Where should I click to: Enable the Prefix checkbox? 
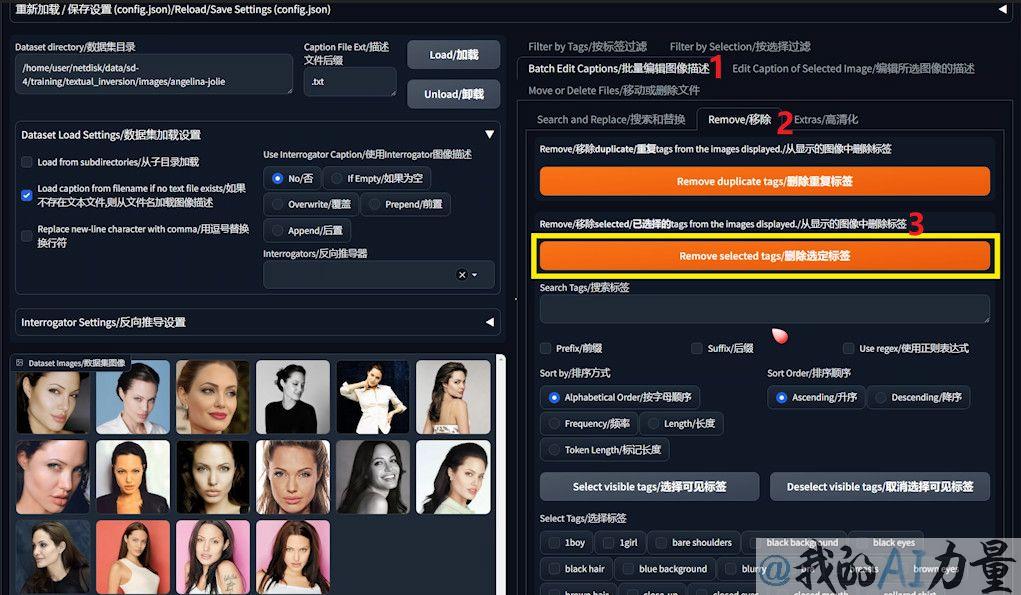pos(546,348)
